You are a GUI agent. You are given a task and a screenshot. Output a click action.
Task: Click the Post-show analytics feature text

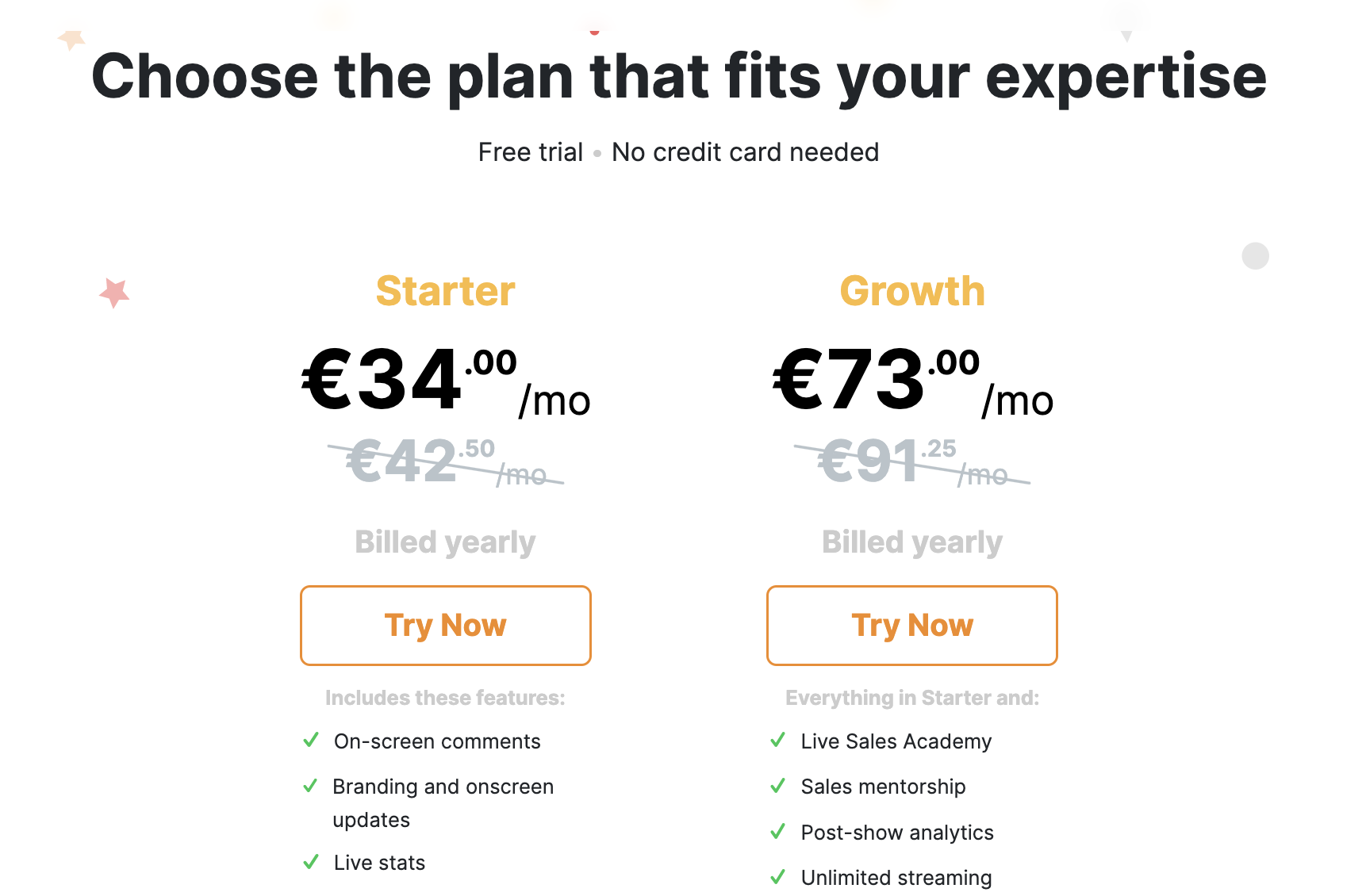tap(897, 833)
